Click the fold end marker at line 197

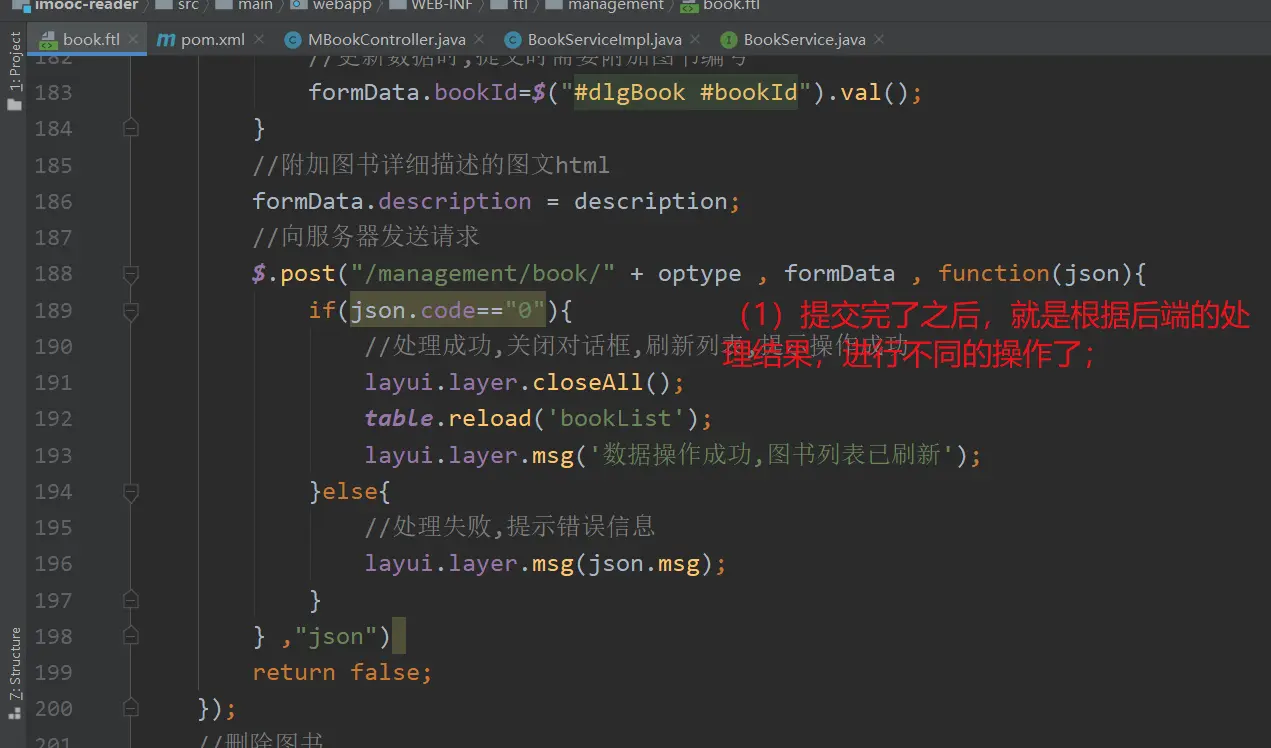pos(130,600)
